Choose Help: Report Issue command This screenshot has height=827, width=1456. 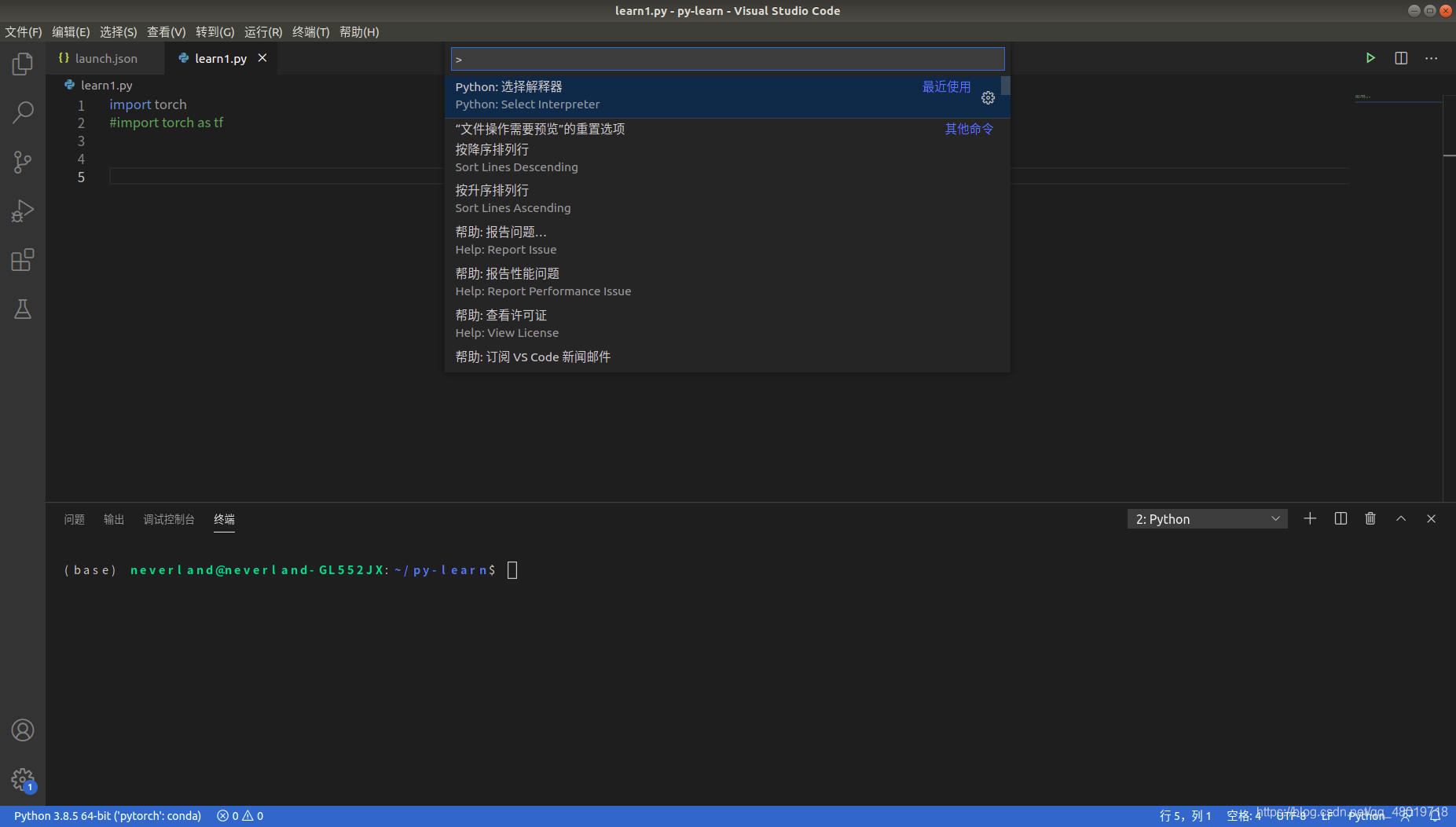click(727, 240)
